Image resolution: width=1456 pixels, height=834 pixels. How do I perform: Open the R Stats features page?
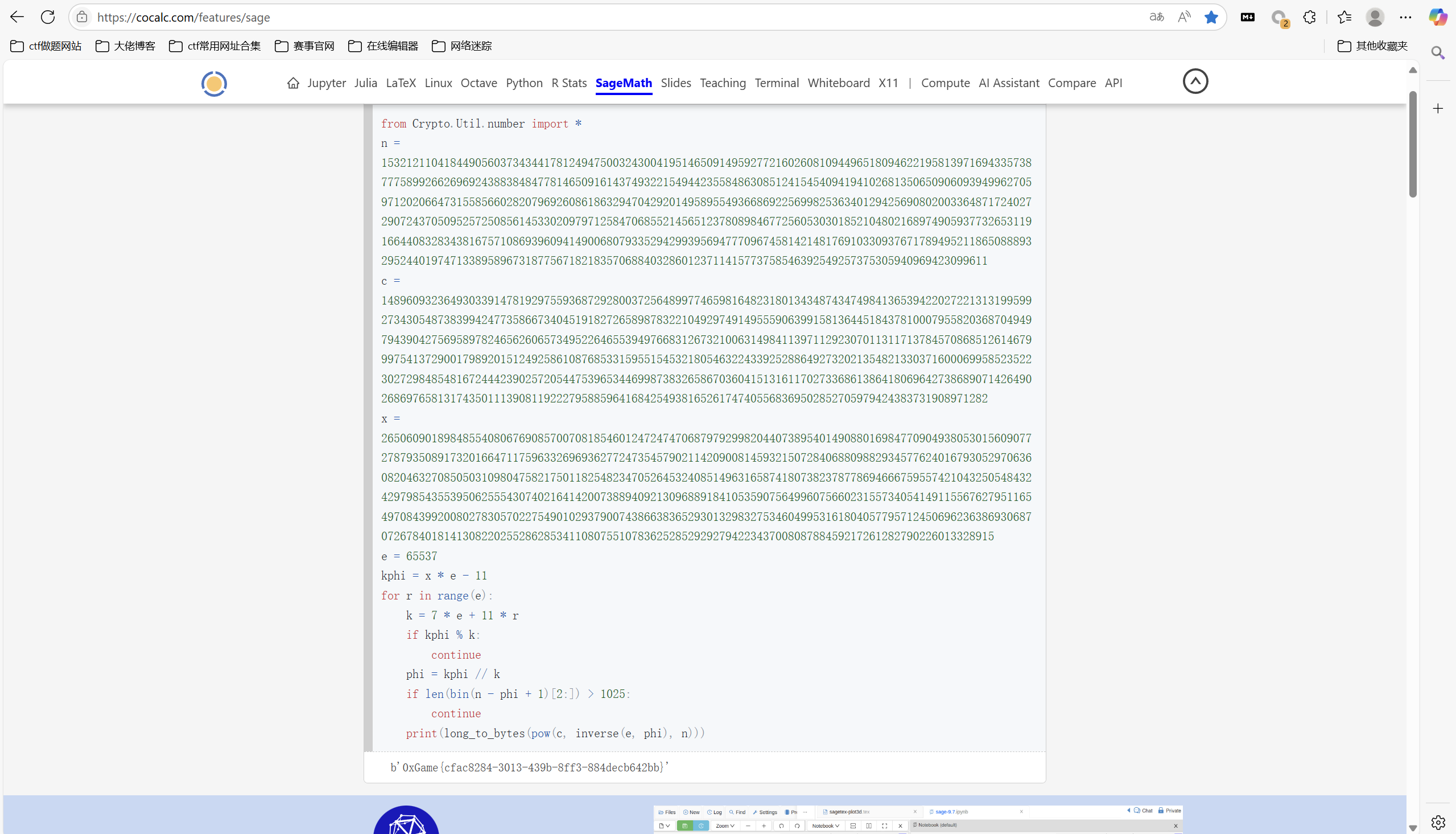click(x=569, y=83)
